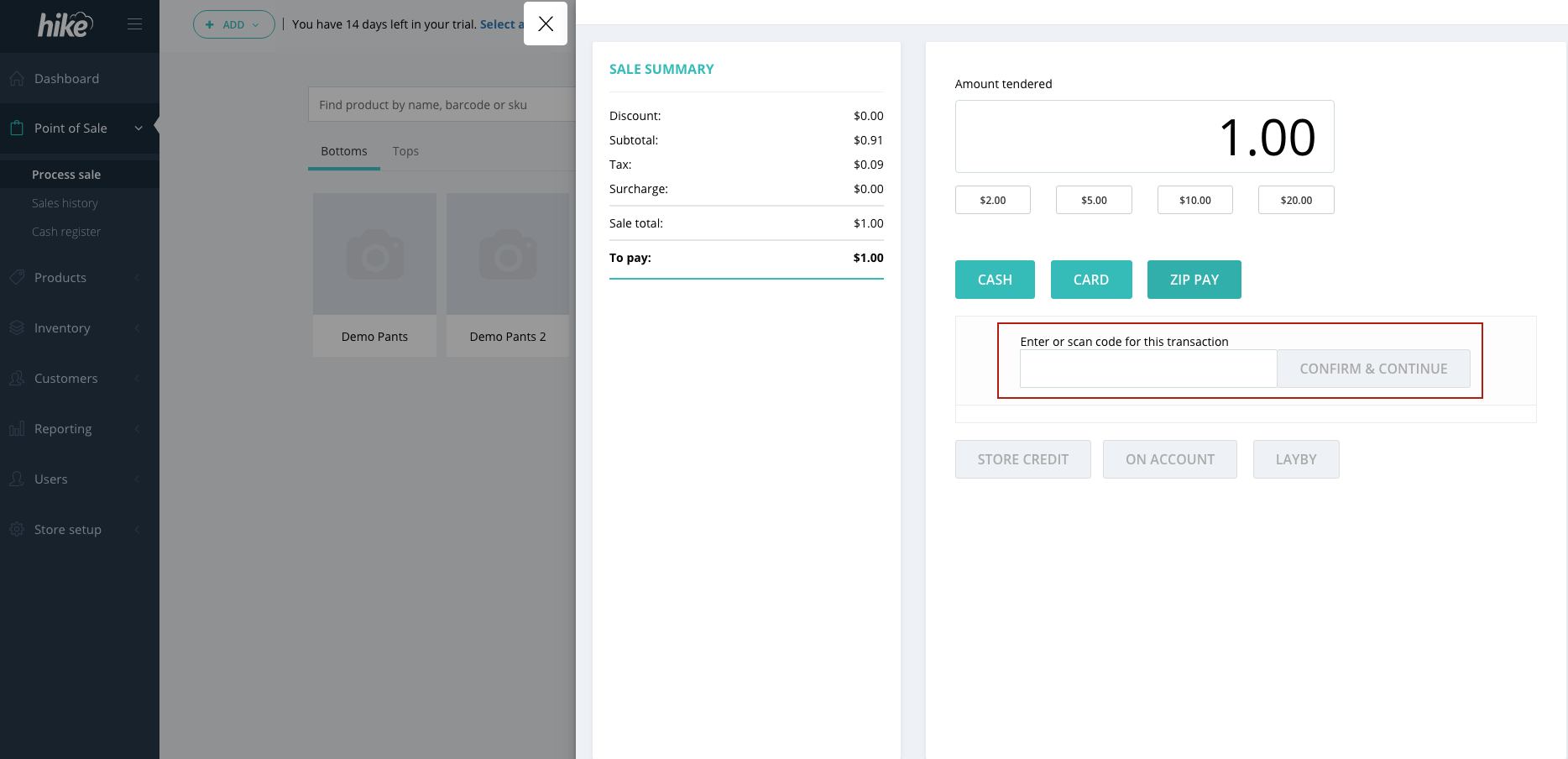Open the ADD dropdown arrow
Image resolution: width=1568 pixels, height=759 pixels.
click(x=255, y=25)
